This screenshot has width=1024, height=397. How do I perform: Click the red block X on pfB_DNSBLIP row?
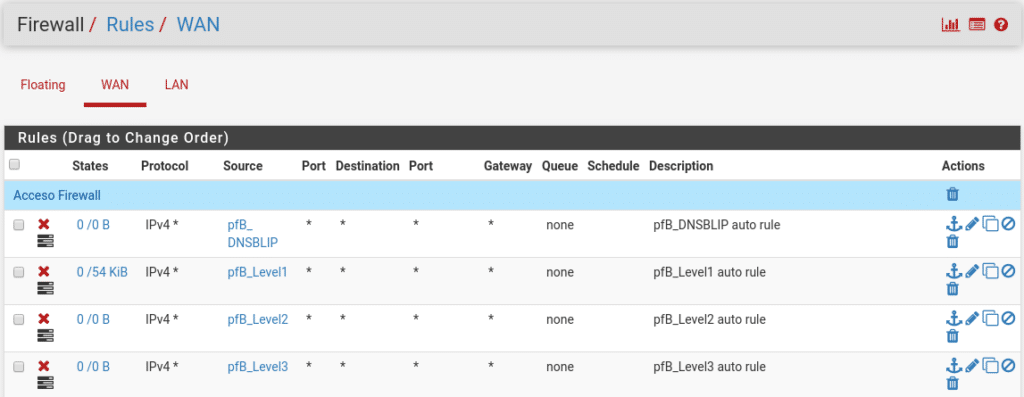point(44,225)
